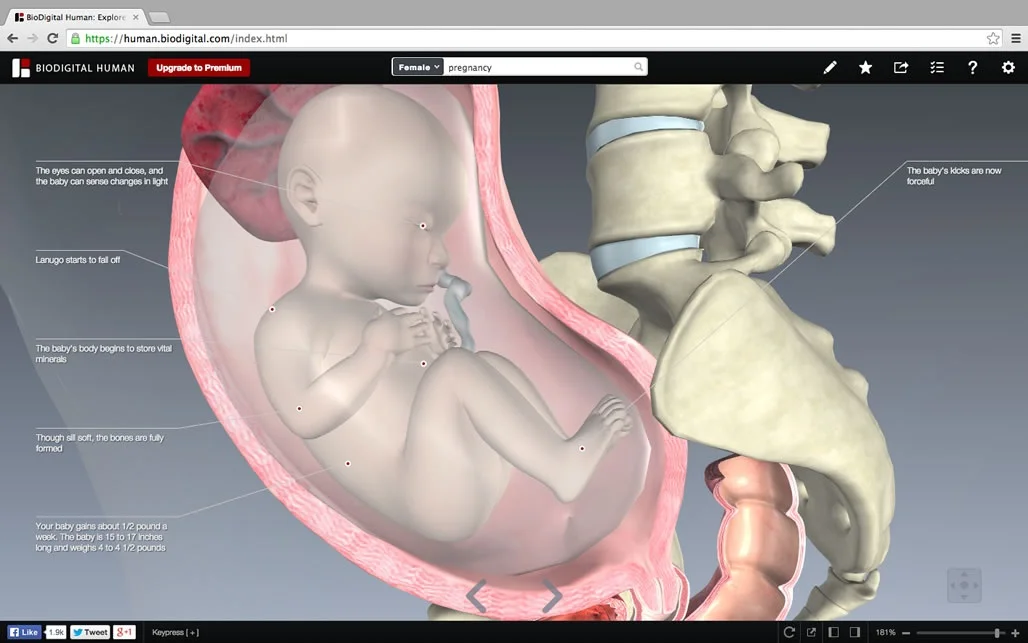Toggle the right side panel layout
Viewport: 1028px width, 643px height.
855,632
